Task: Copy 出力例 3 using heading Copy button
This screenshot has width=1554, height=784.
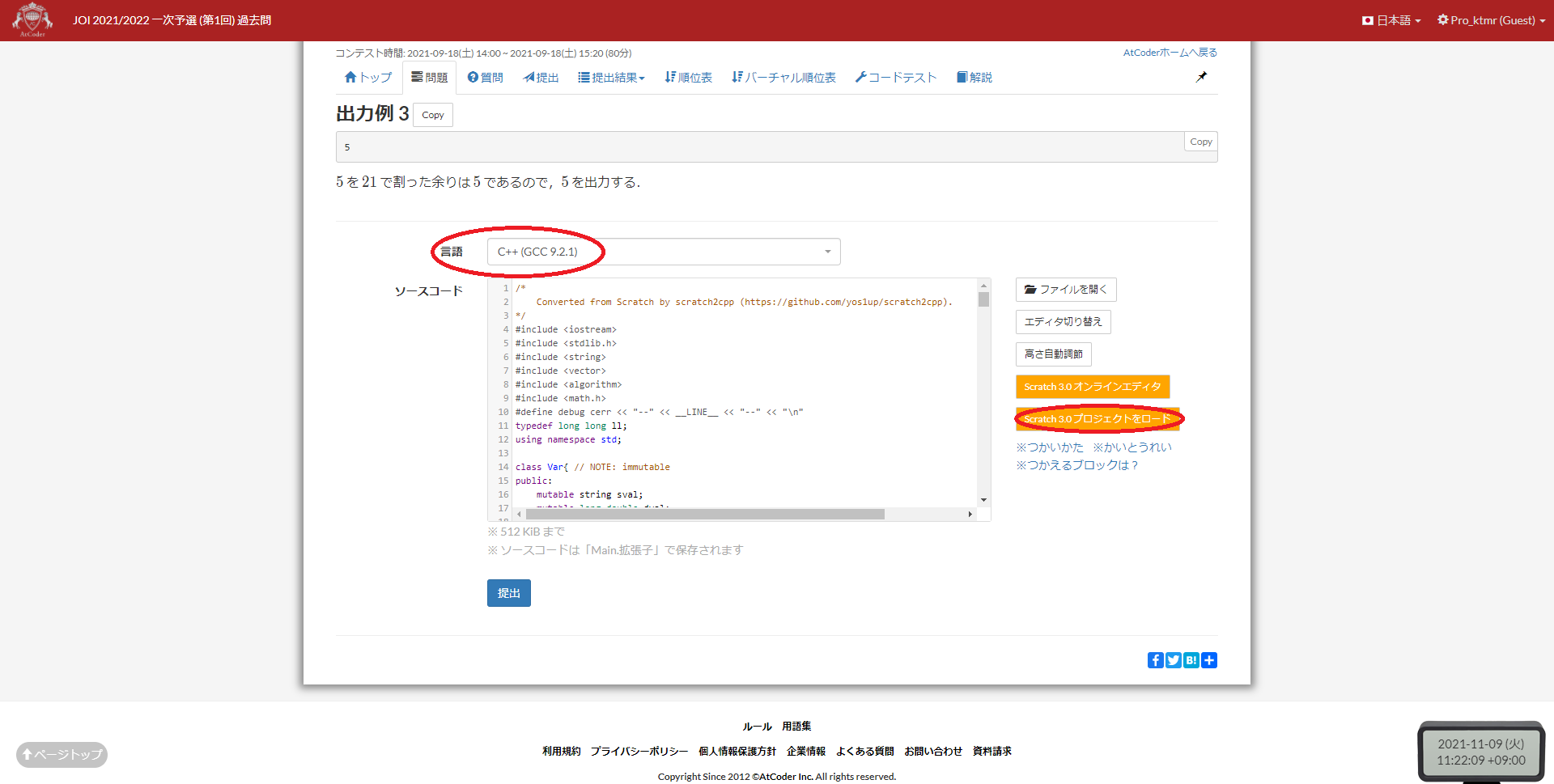Action: tap(433, 115)
